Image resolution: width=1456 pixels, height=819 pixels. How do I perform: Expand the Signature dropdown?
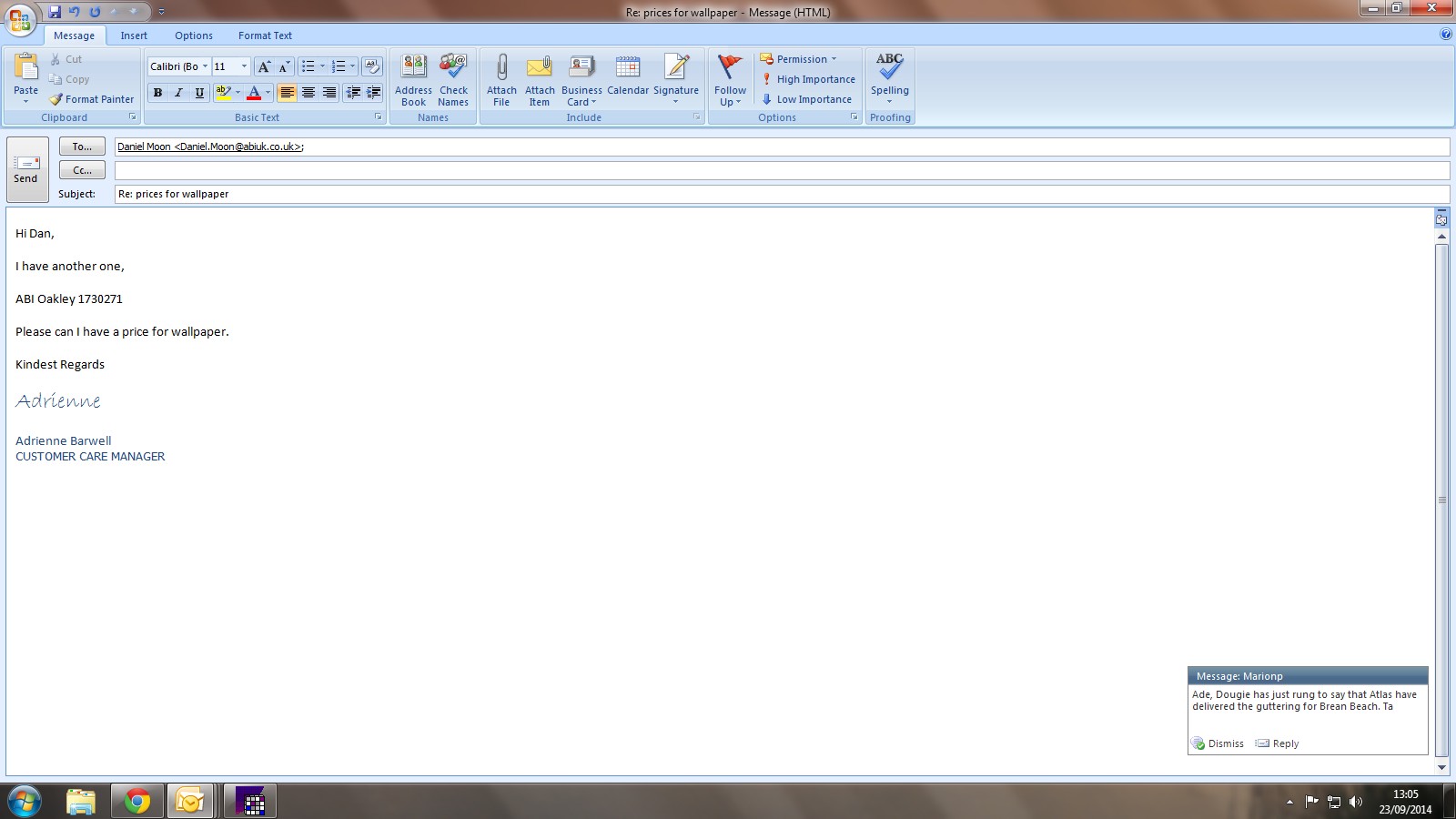pos(676,101)
